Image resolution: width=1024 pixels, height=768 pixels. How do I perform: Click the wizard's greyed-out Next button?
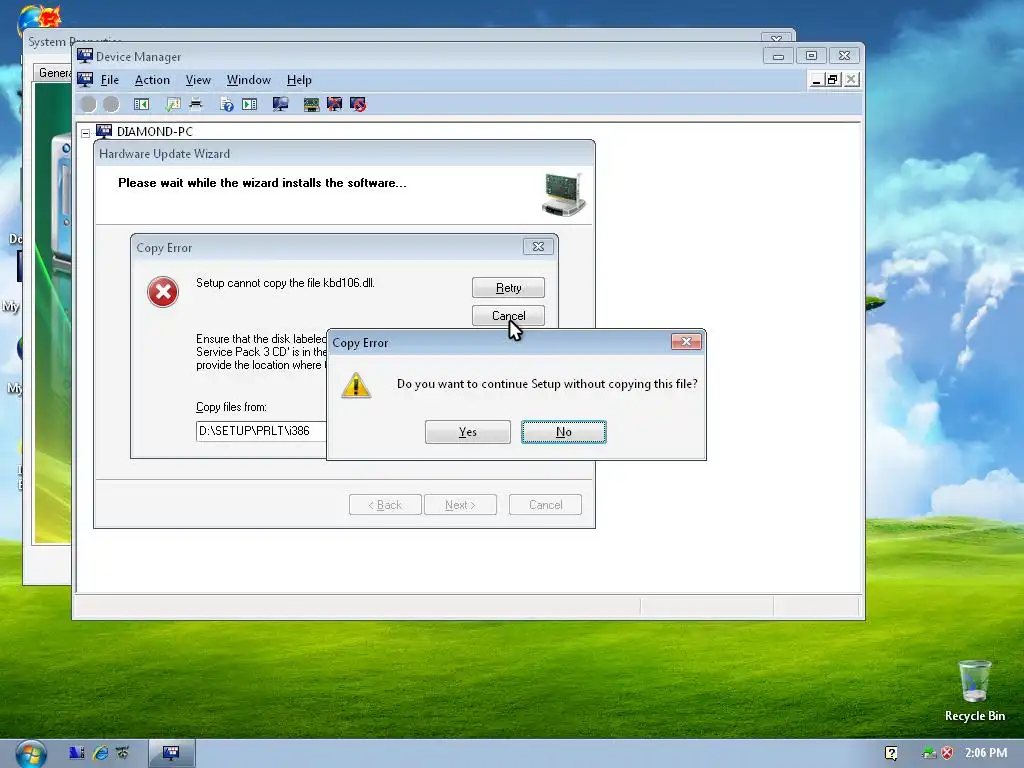click(x=460, y=505)
